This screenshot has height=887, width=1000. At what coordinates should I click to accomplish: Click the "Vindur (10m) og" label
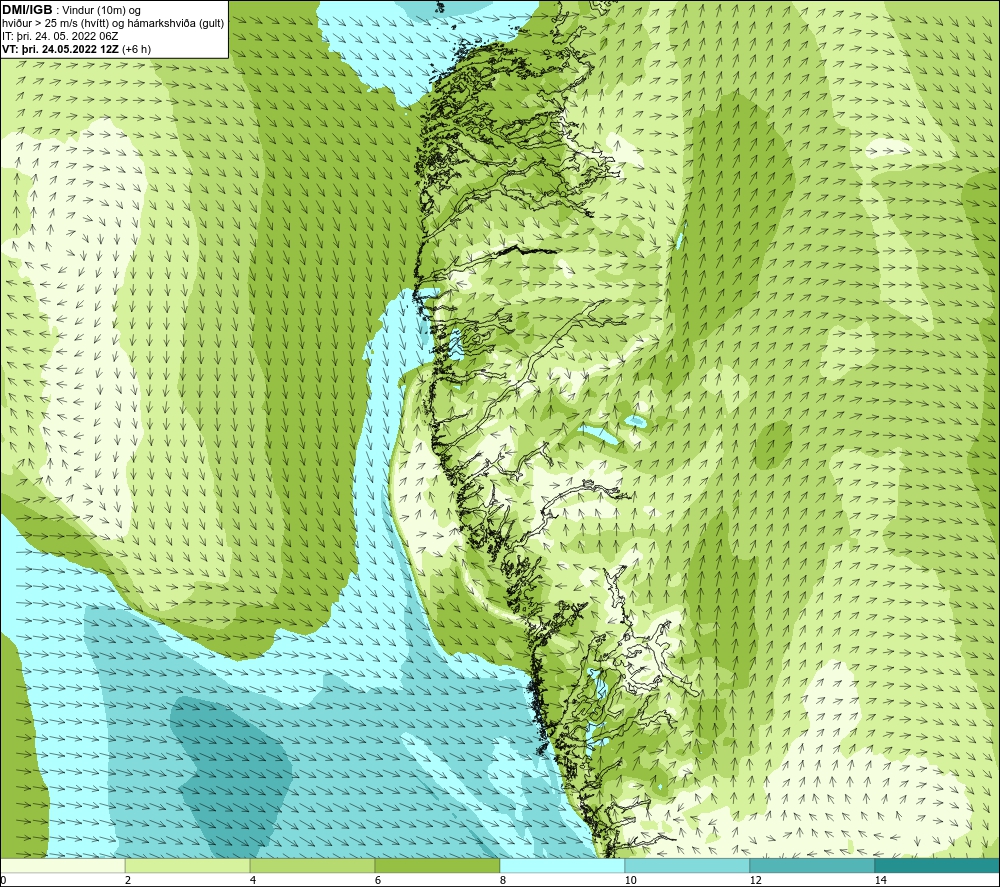(101, 10)
